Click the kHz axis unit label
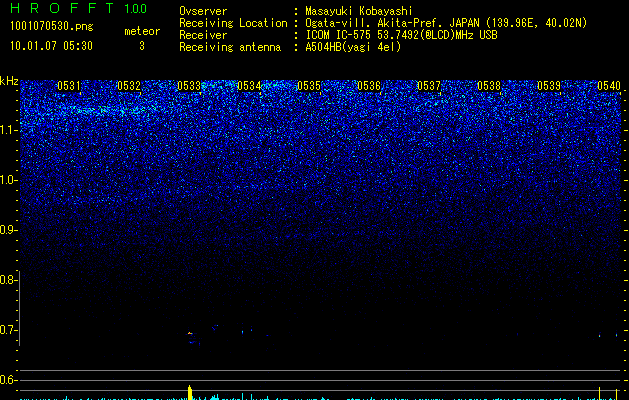 [9, 81]
